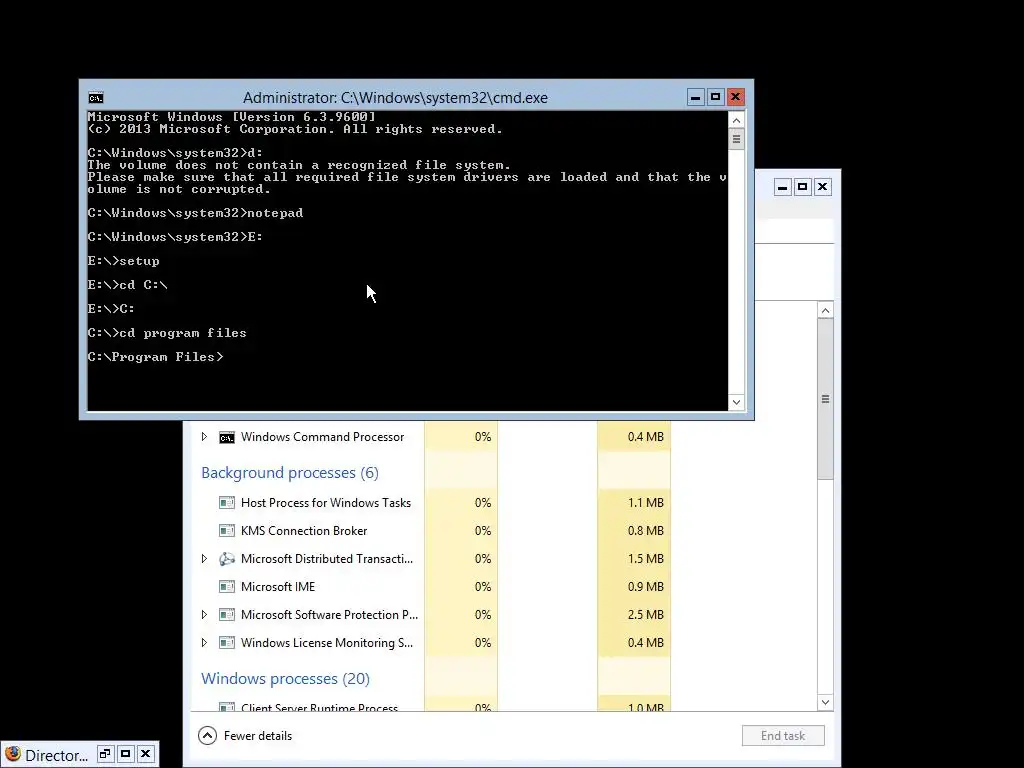Viewport: 1024px width, 768px height.
Task: Click the Host Process for Windows Tasks icon
Action: [x=227, y=503]
